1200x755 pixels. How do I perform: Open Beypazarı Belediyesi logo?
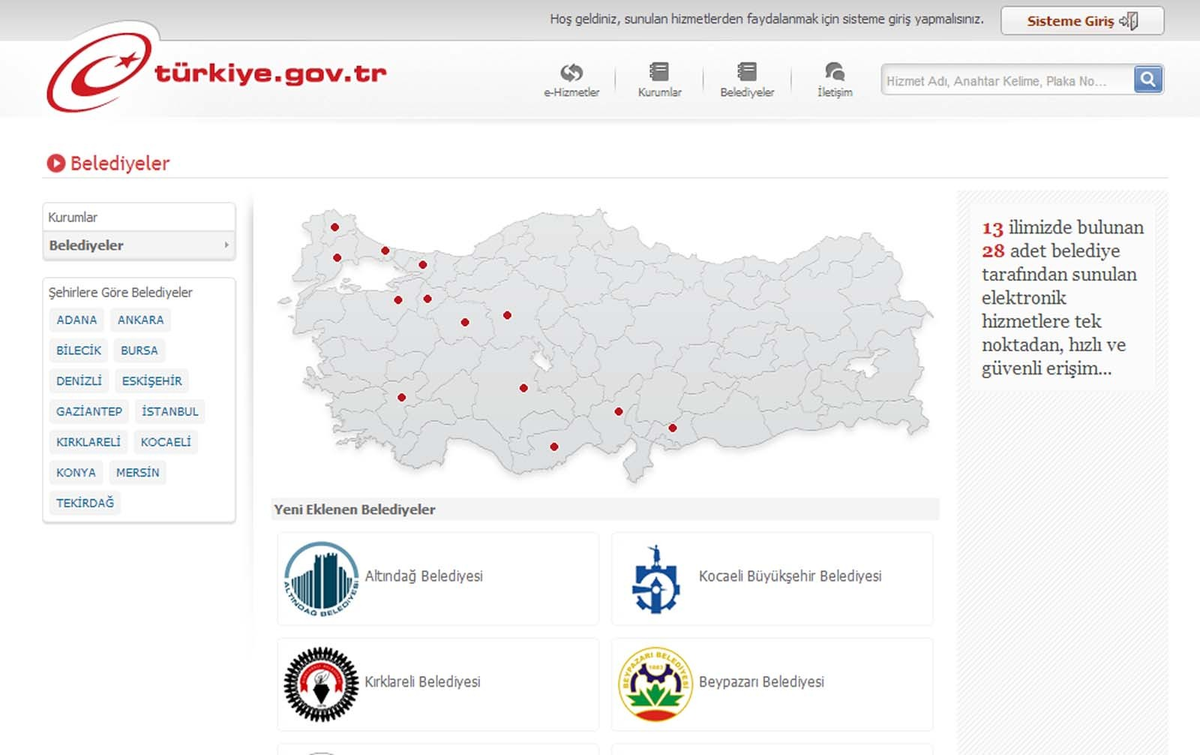pyautogui.click(x=656, y=684)
